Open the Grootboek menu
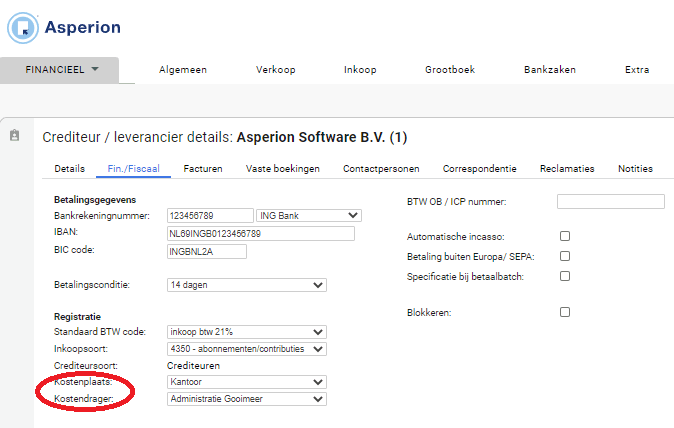 450,70
